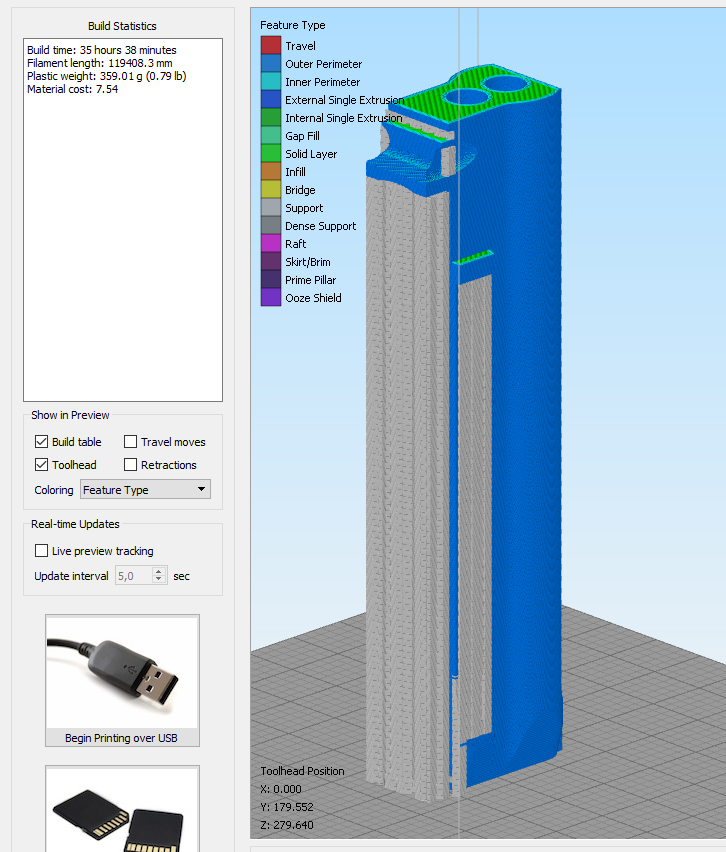Click the Internal Single Extrusion swatch
The image size is (726, 852).
click(271, 117)
